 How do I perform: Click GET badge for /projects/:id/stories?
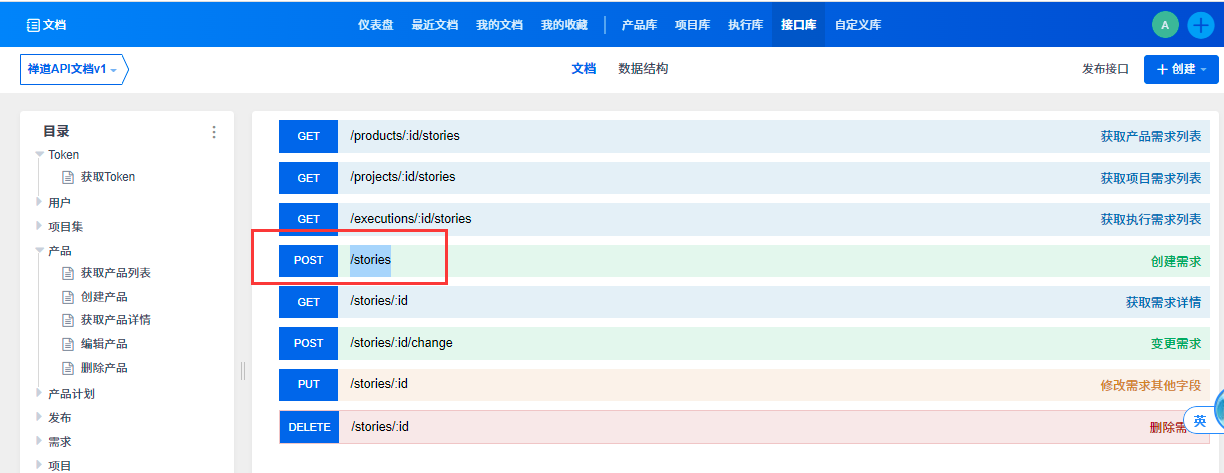click(x=309, y=177)
